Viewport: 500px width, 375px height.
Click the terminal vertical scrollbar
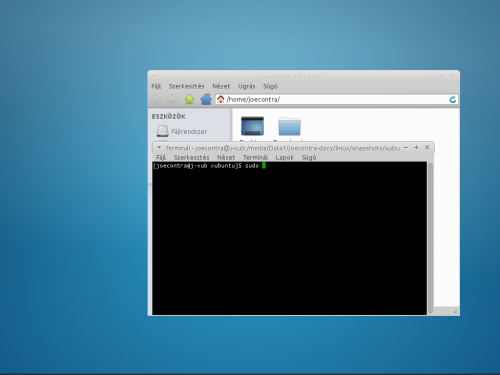(430, 238)
